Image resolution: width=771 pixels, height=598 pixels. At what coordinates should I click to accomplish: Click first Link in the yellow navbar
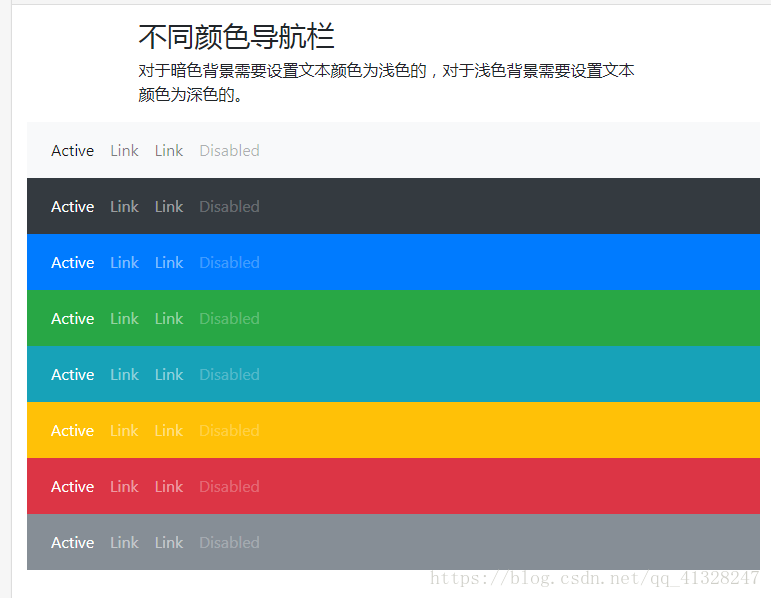tap(124, 431)
